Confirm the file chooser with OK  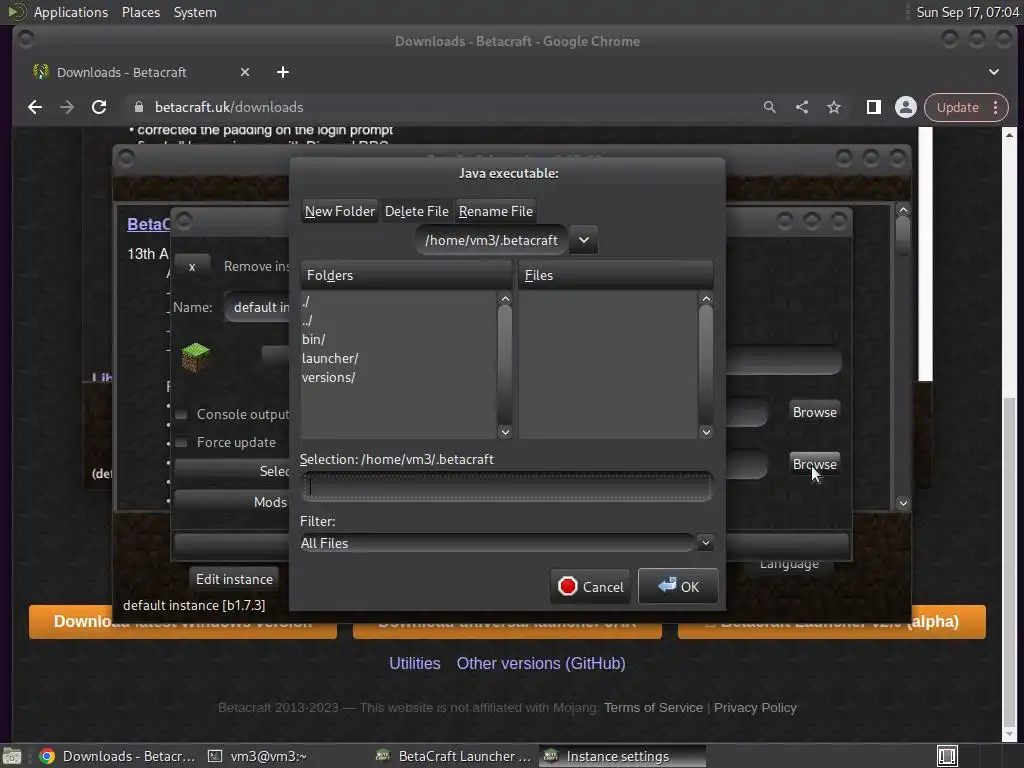tap(678, 586)
